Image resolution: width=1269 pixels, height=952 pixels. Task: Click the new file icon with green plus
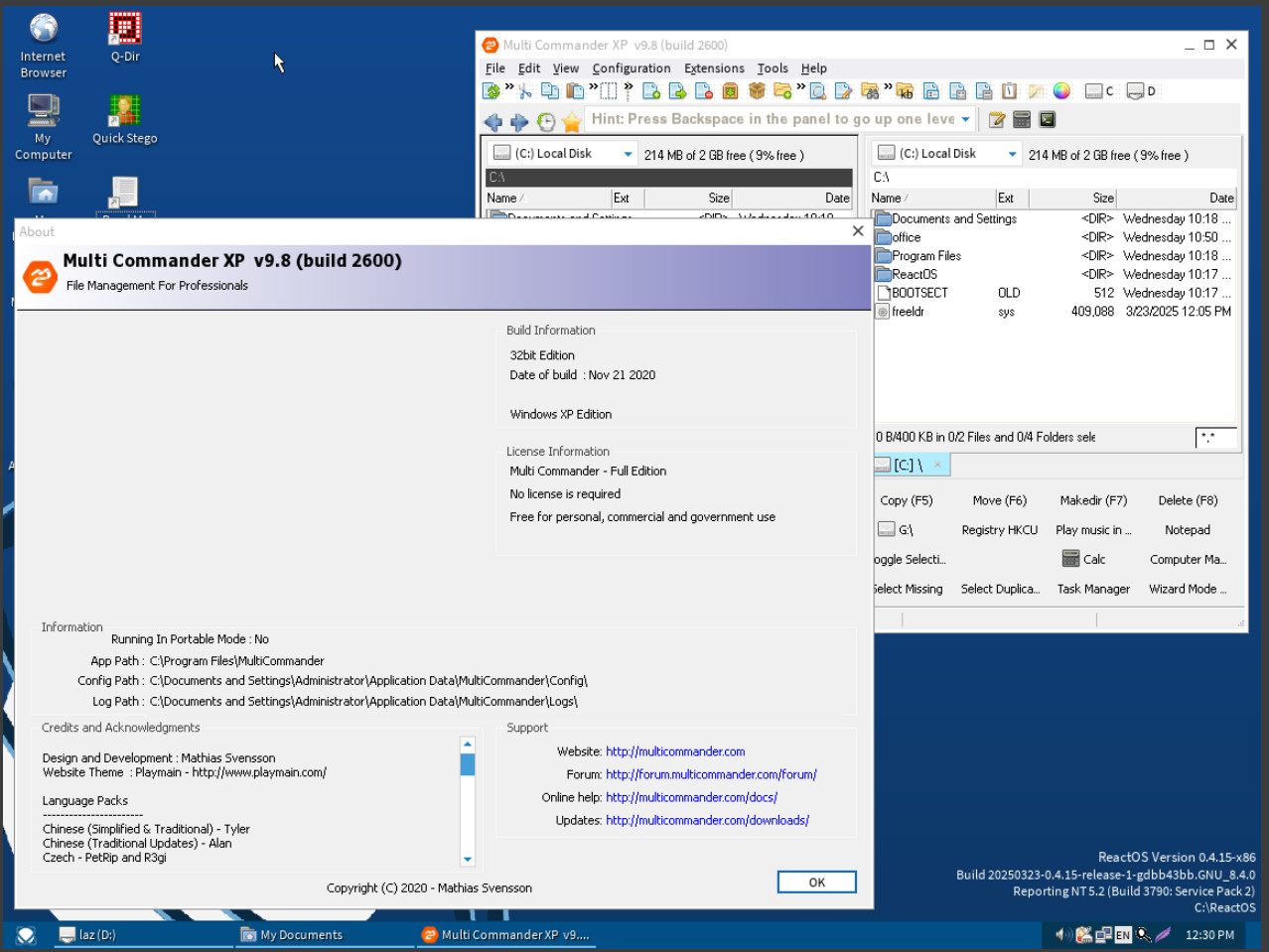tap(651, 91)
